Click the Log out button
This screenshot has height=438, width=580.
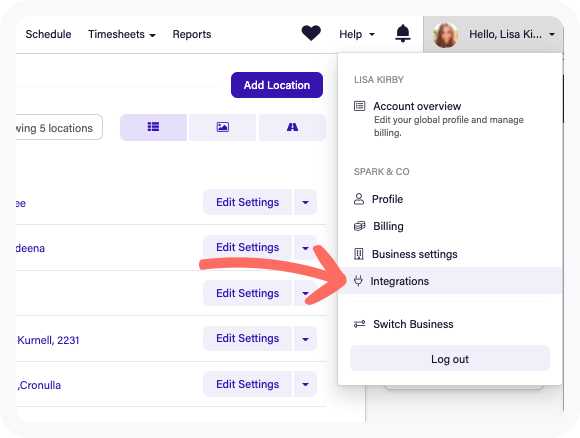(450, 358)
